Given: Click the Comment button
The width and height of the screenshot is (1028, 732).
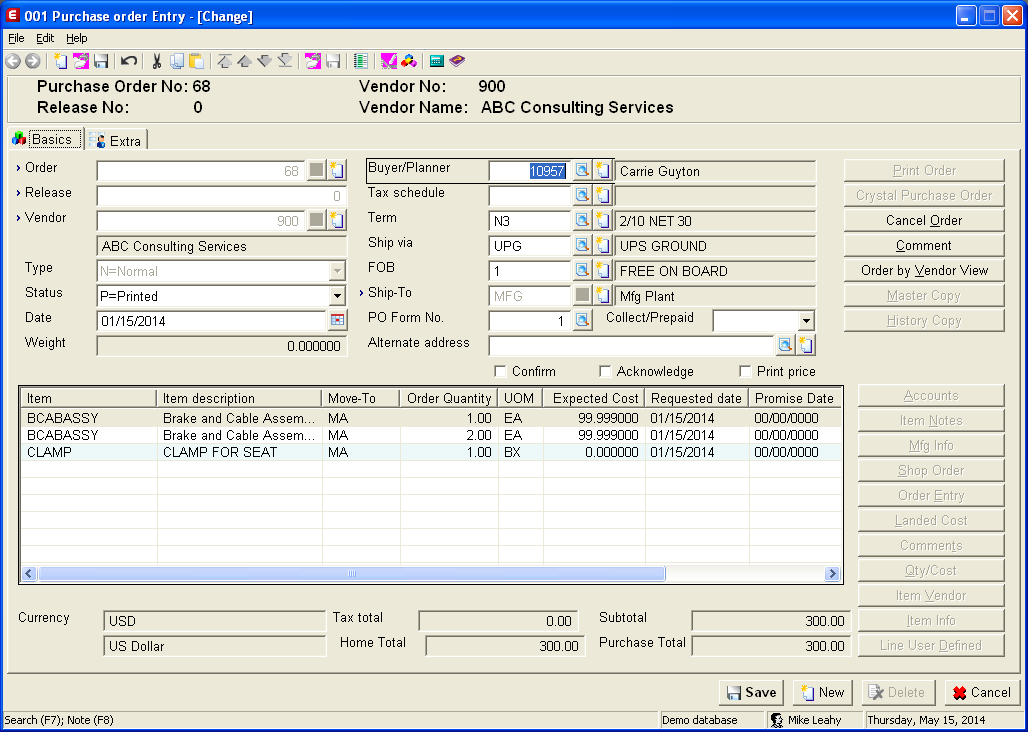Looking at the screenshot, I should pos(924,245).
